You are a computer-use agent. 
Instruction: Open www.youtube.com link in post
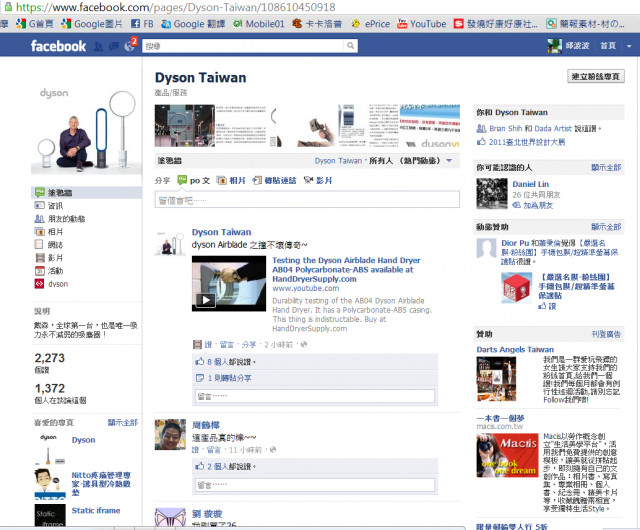(x=306, y=288)
